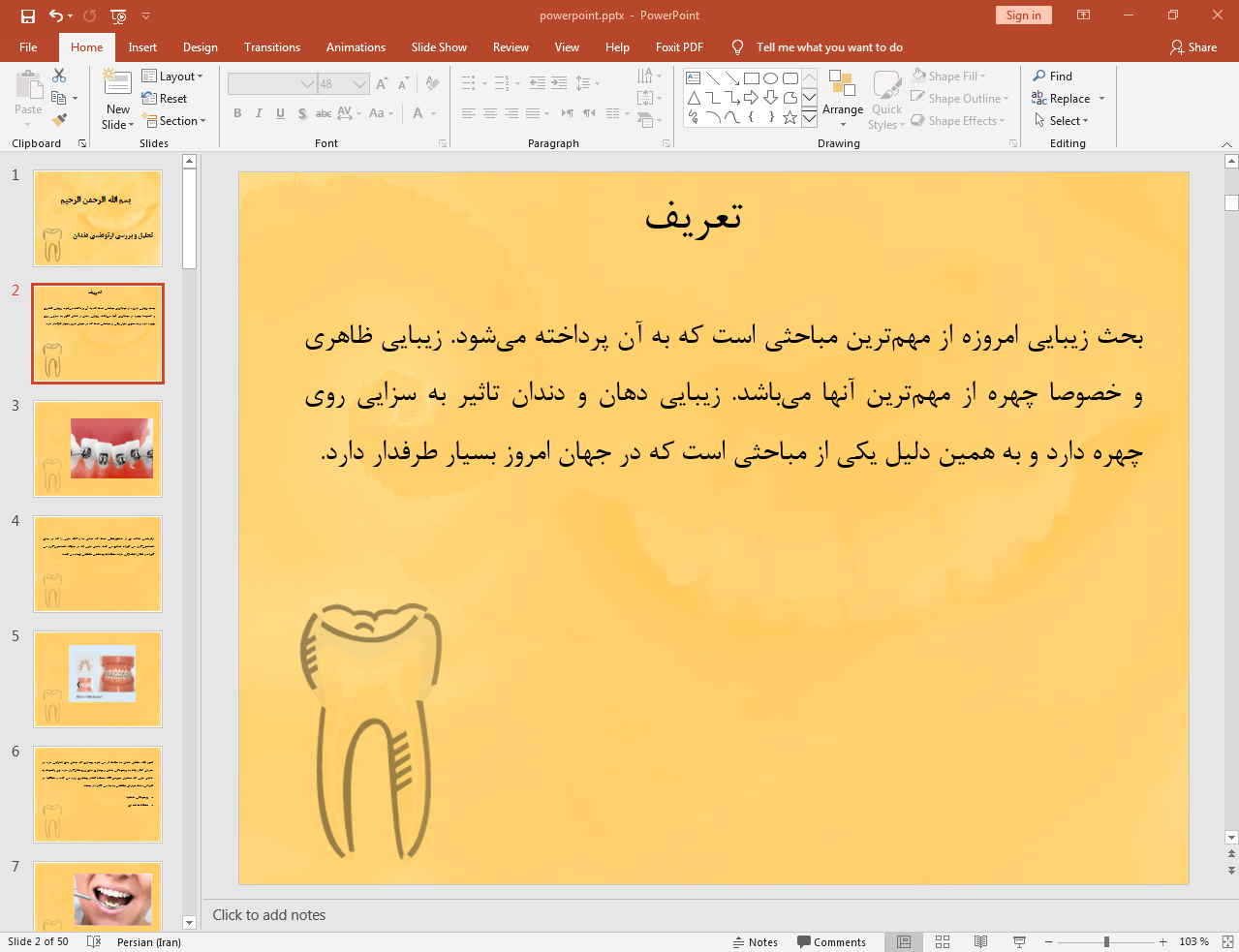Click the Share button
The height and width of the screenshot is (952, 1239).
click(1193, 47)
